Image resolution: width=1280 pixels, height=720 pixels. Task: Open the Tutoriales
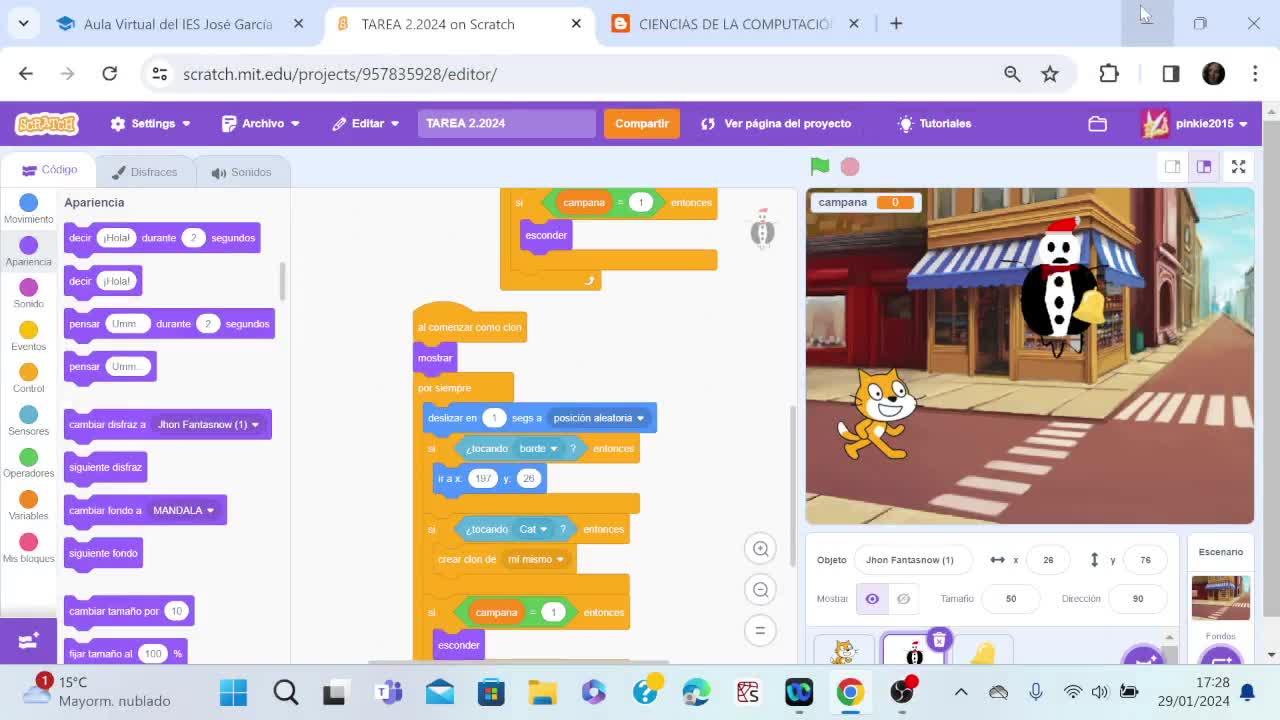point(935,123)
